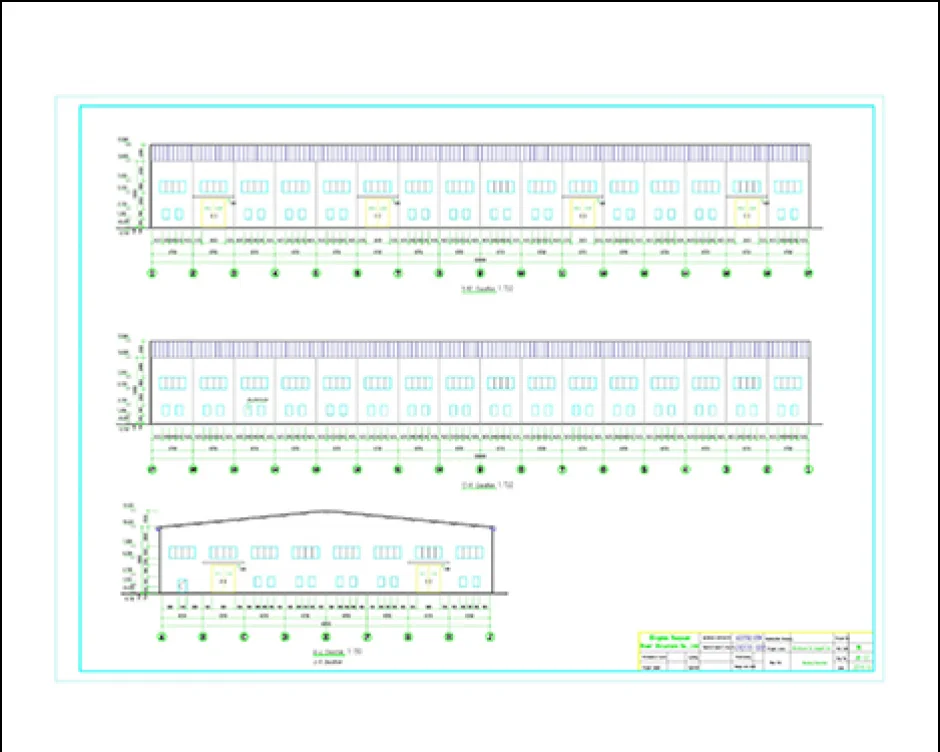Select the leftmost yellow door in top elevation
The image size is (940, 752).
click(213, 213)
